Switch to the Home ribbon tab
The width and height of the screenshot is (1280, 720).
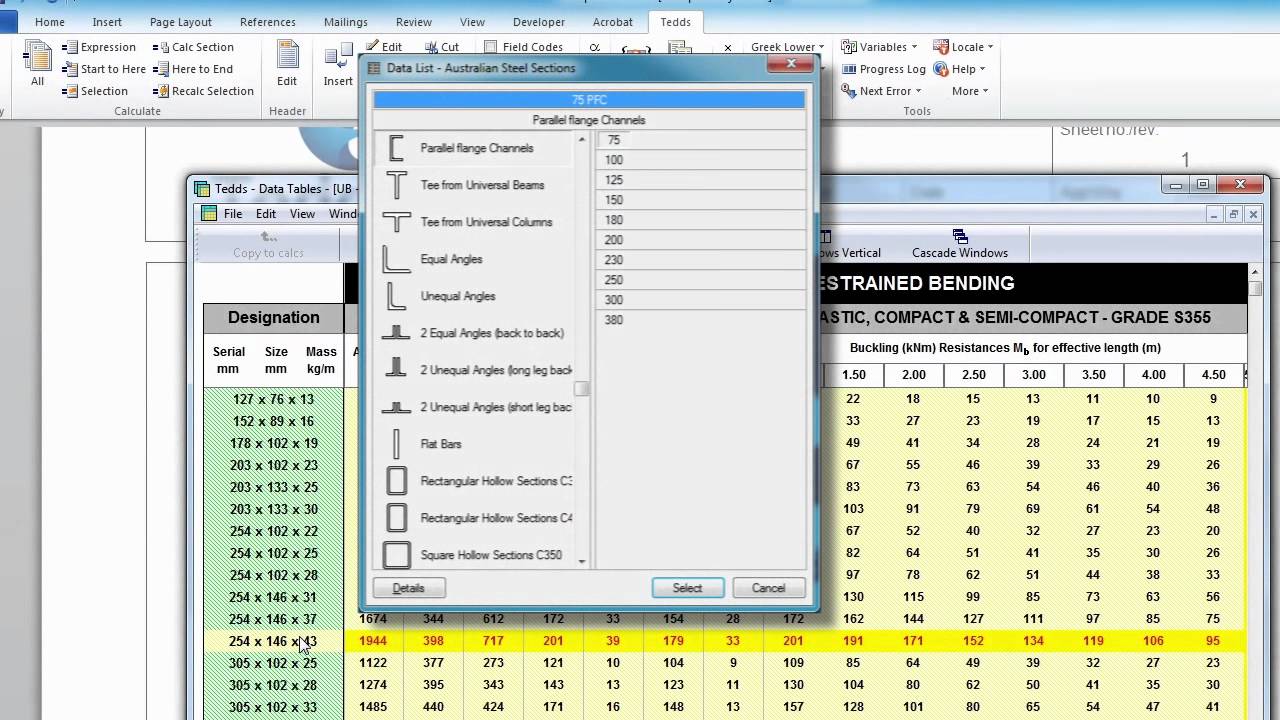[49, 22]
